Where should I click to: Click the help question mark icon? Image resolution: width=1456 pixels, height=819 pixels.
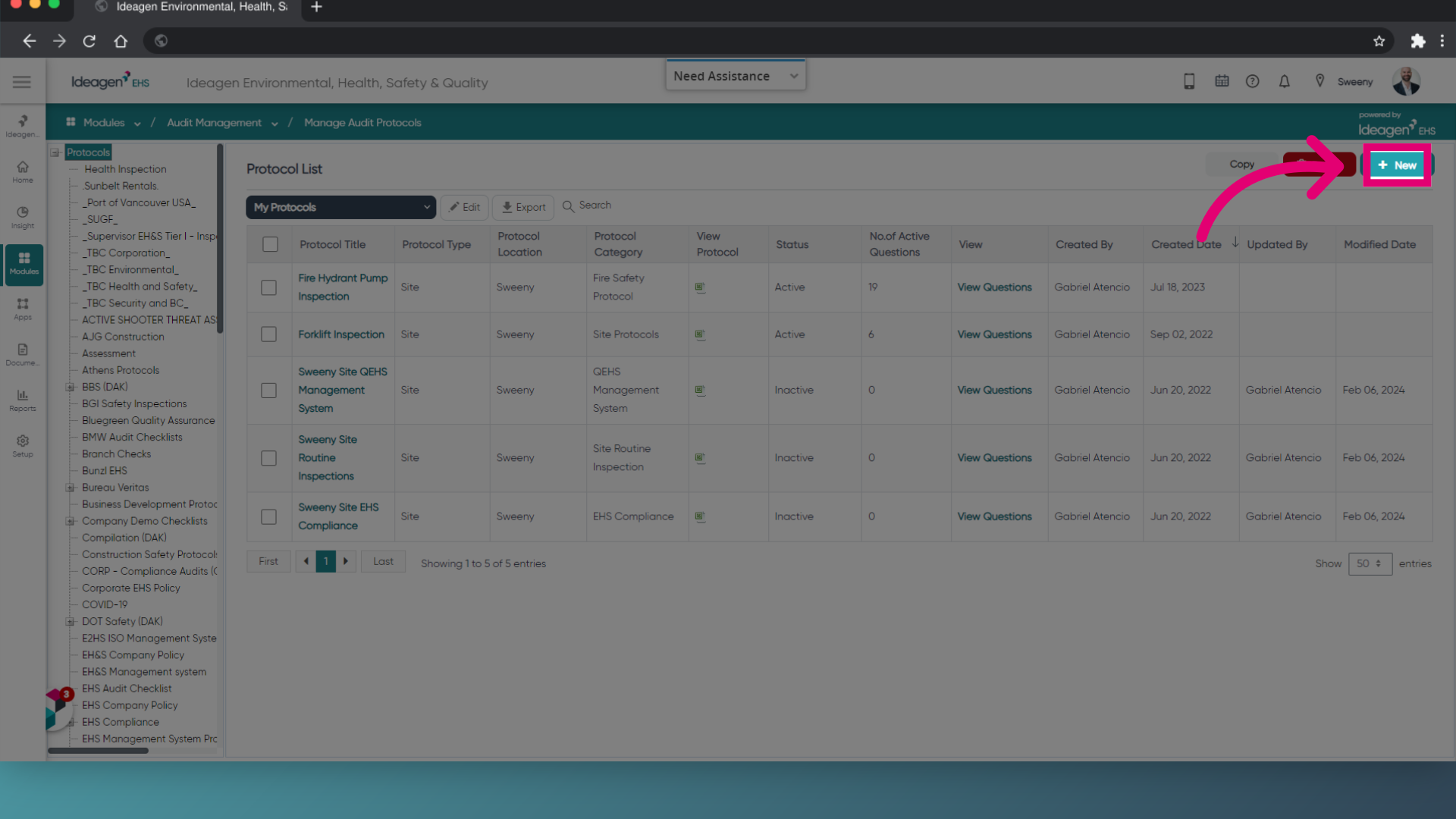(x=1253, y=81)
